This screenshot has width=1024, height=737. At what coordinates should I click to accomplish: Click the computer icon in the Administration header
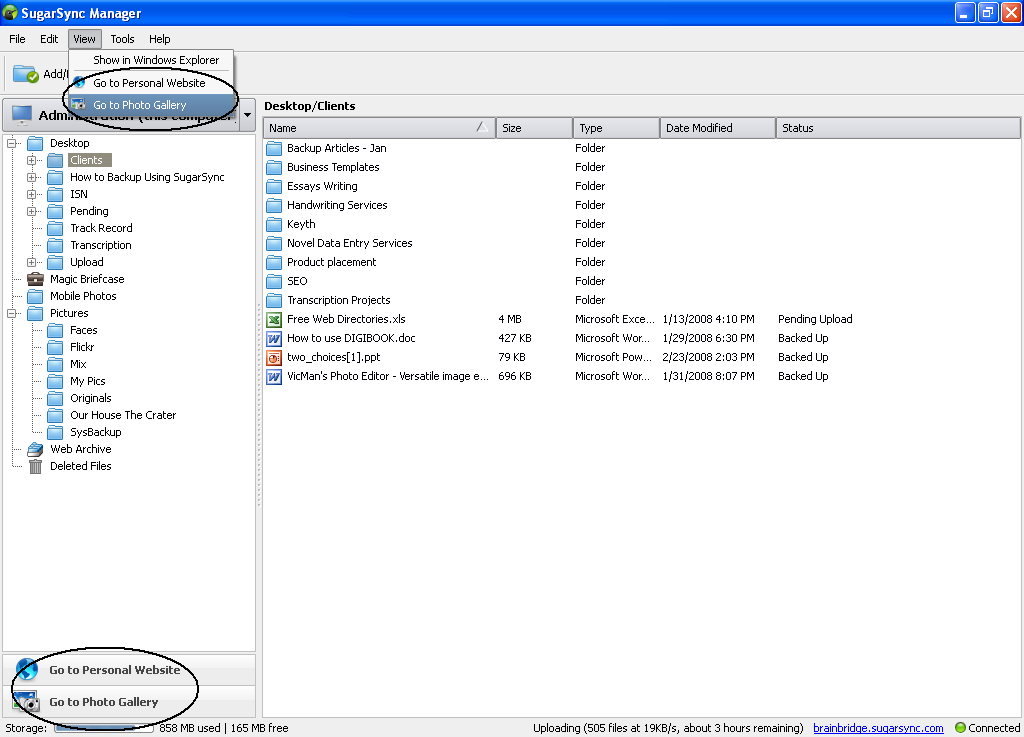click(22, 115)
